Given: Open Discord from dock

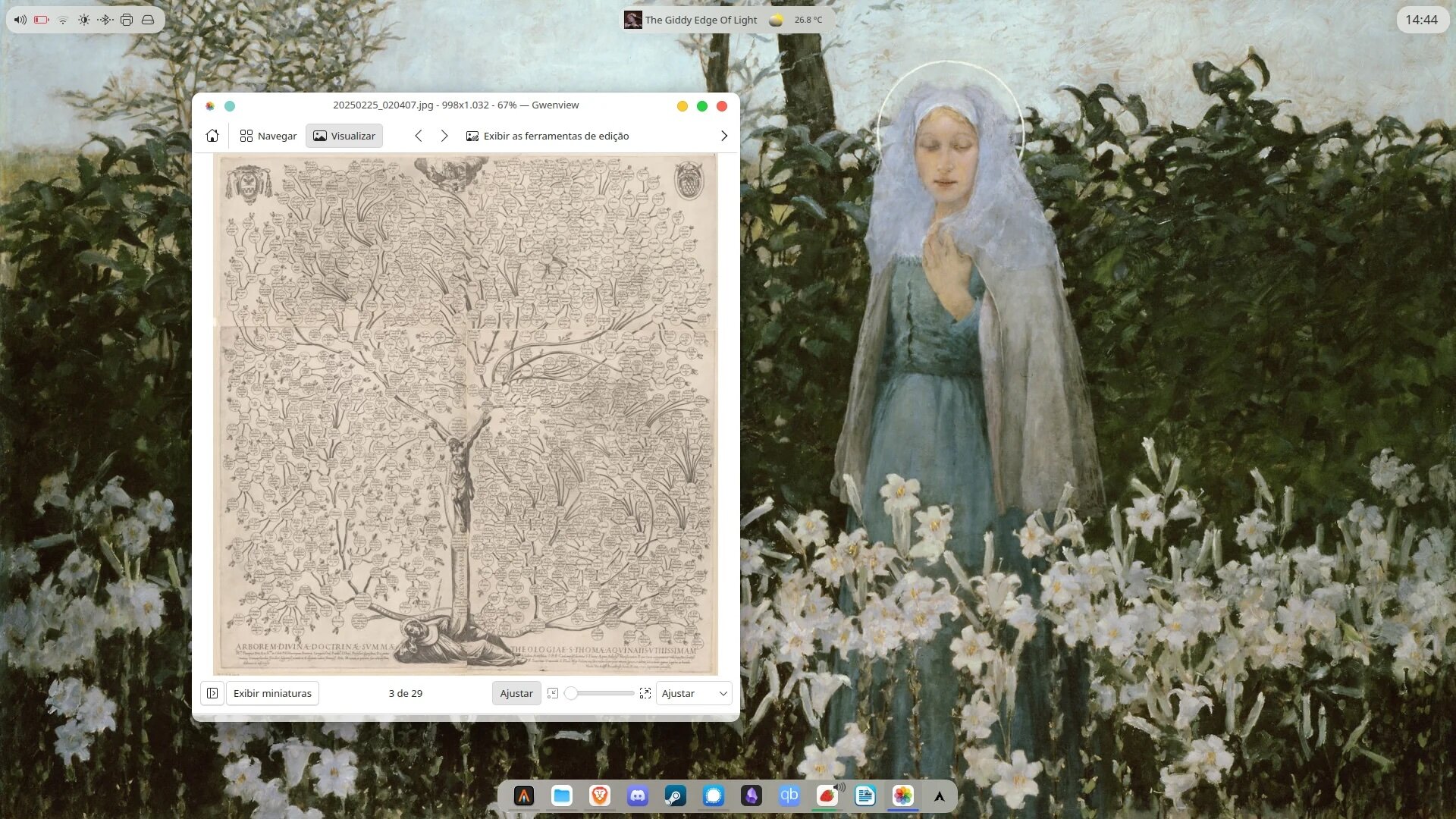Looking at the screenshot, I should pyautogui.click(x=638, y=795).
